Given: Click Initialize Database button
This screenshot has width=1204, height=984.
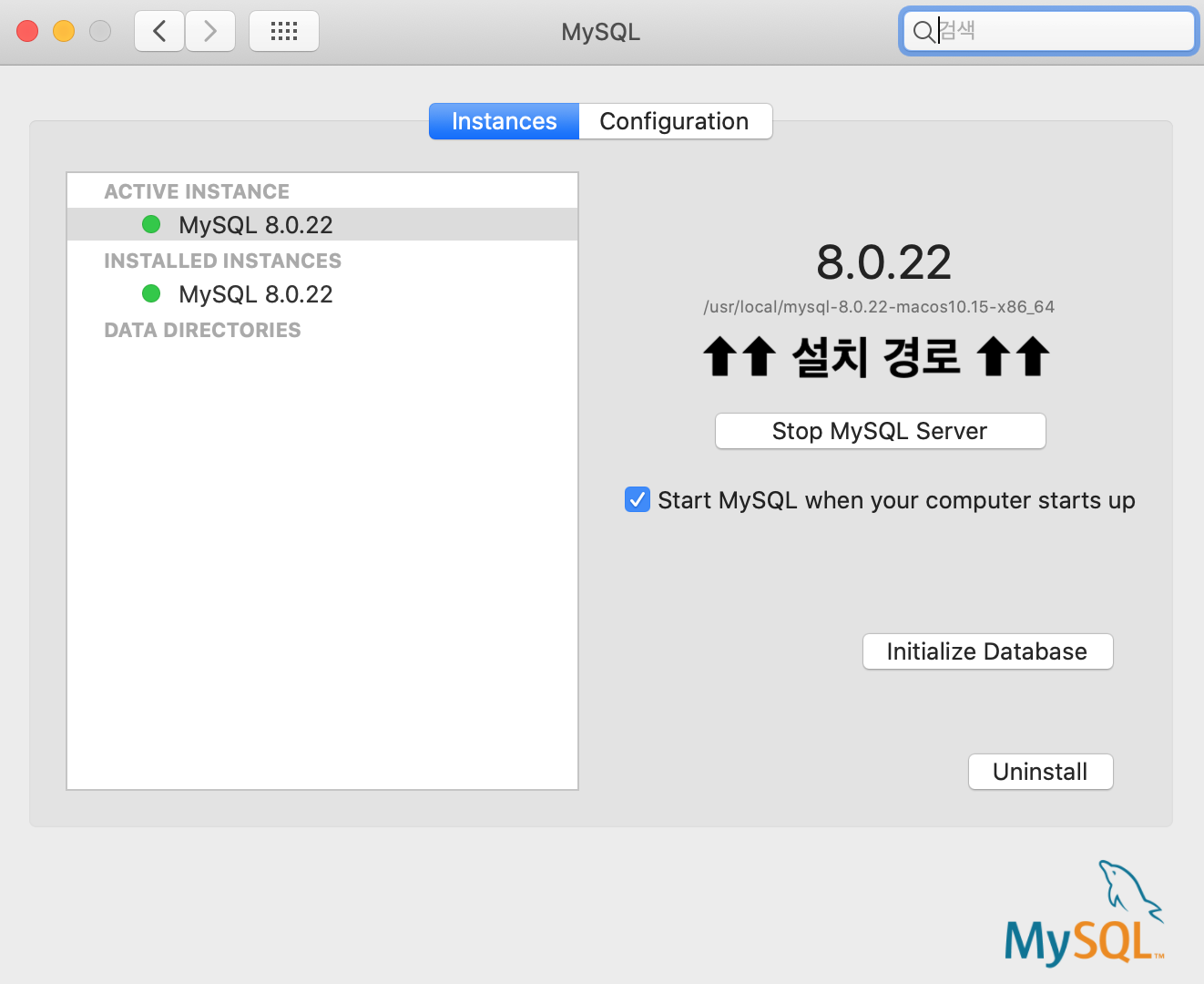Looking at the screenshot, I should point(987,651).
